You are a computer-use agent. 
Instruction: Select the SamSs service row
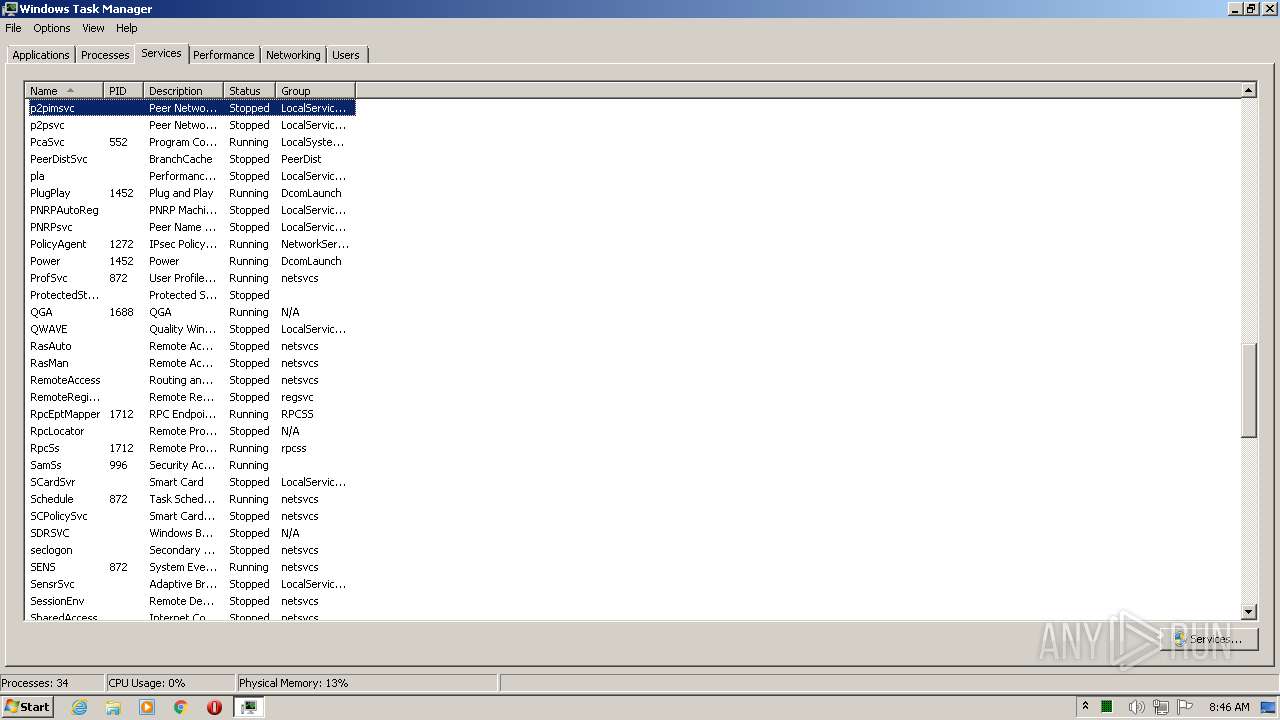click(190, 465)
